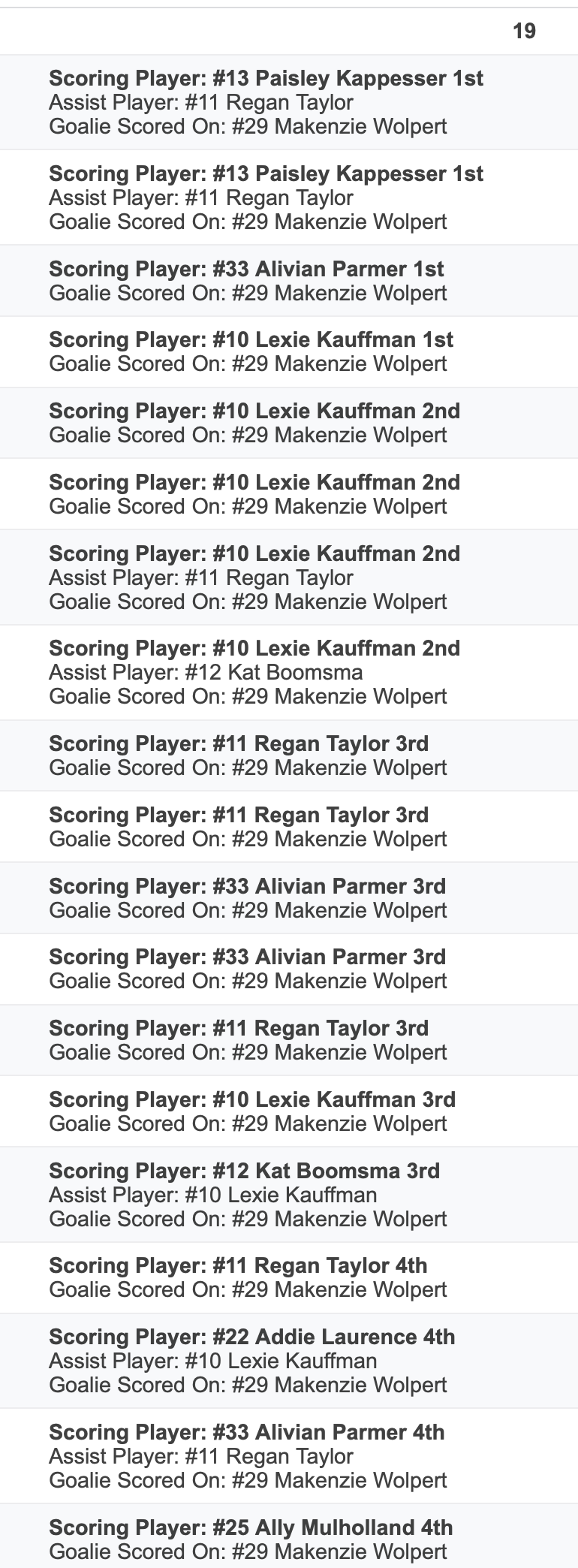Viewport: 578px width, 1568px height.
Task: Click goalie line under Ally Mulholland goal
Action: pyautogui.click(x=248, y=1551)
